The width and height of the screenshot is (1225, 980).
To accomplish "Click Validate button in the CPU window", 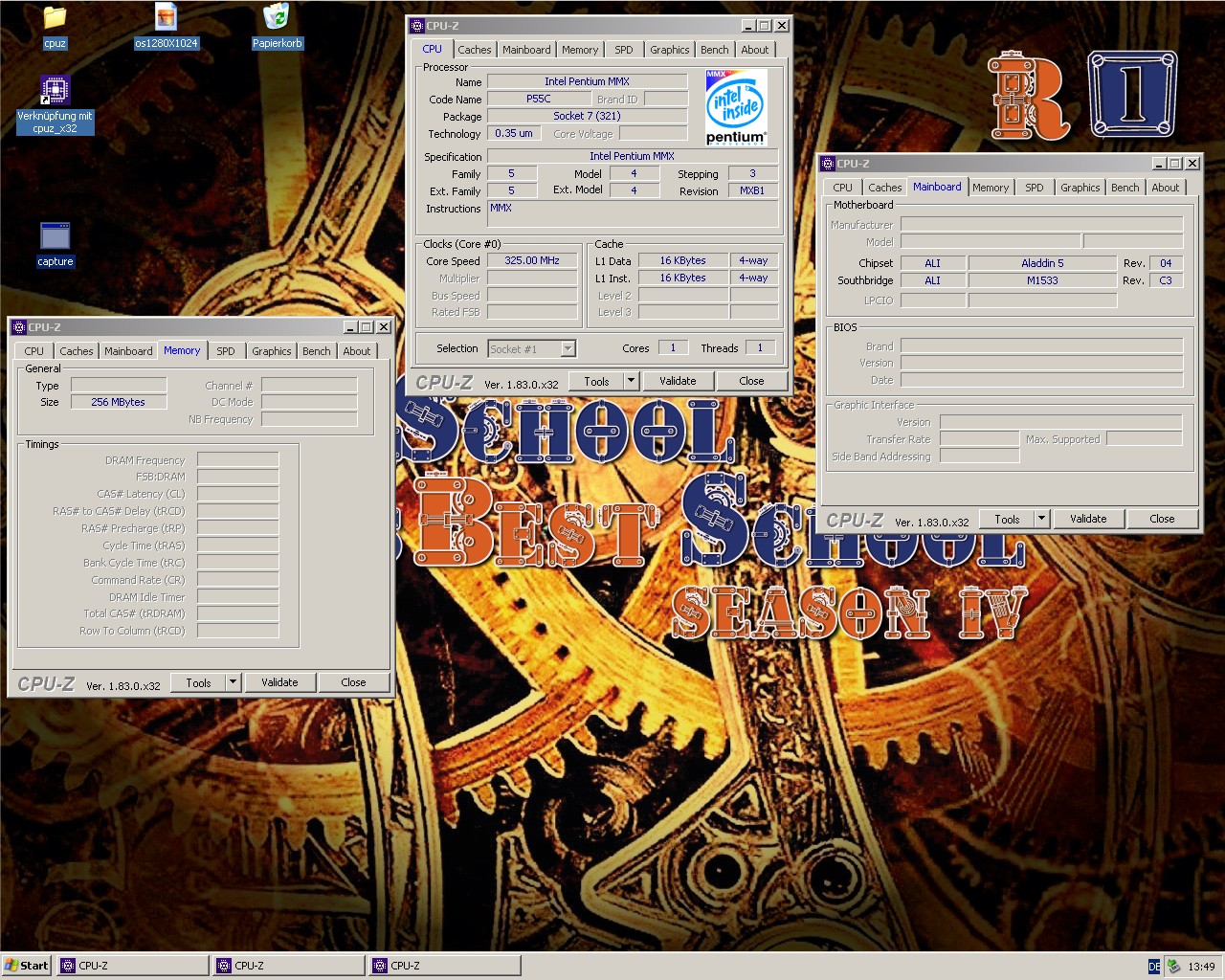I will 678,381.
